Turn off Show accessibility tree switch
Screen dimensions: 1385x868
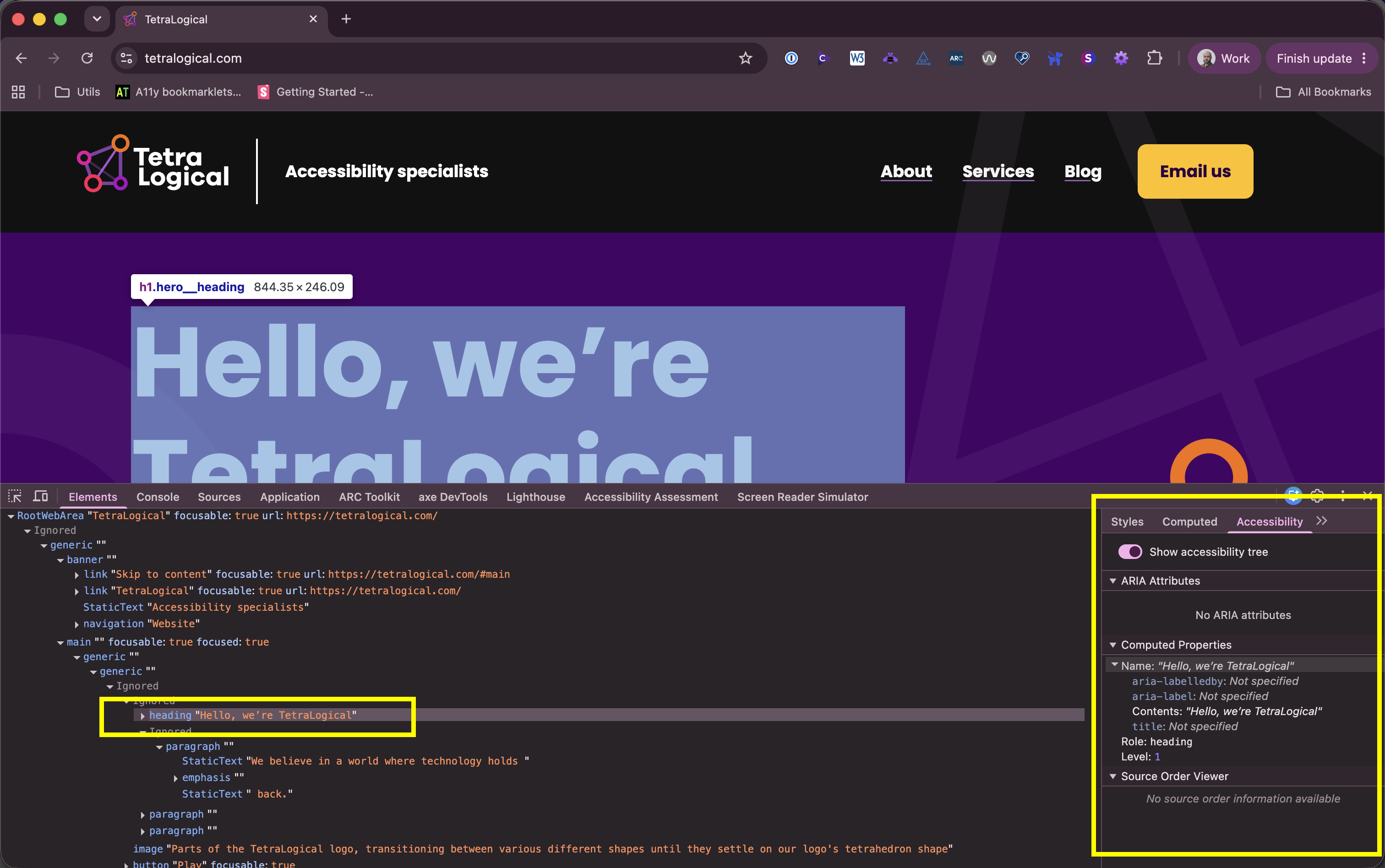(x=1130, y=552)
